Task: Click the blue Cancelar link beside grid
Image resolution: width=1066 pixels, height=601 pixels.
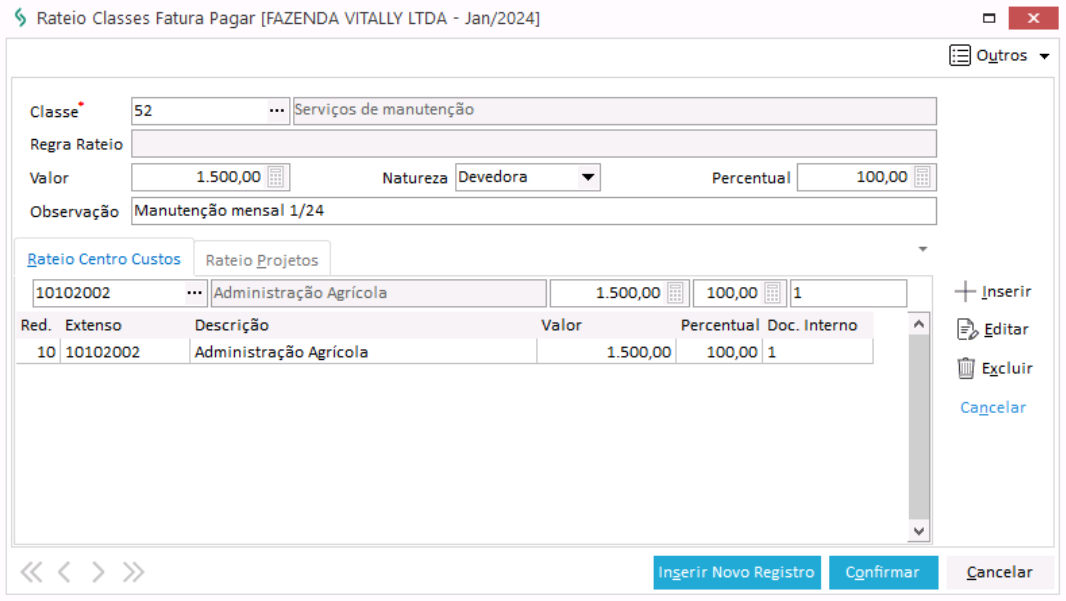Action: pyautogui.click(x=993, y=407)
